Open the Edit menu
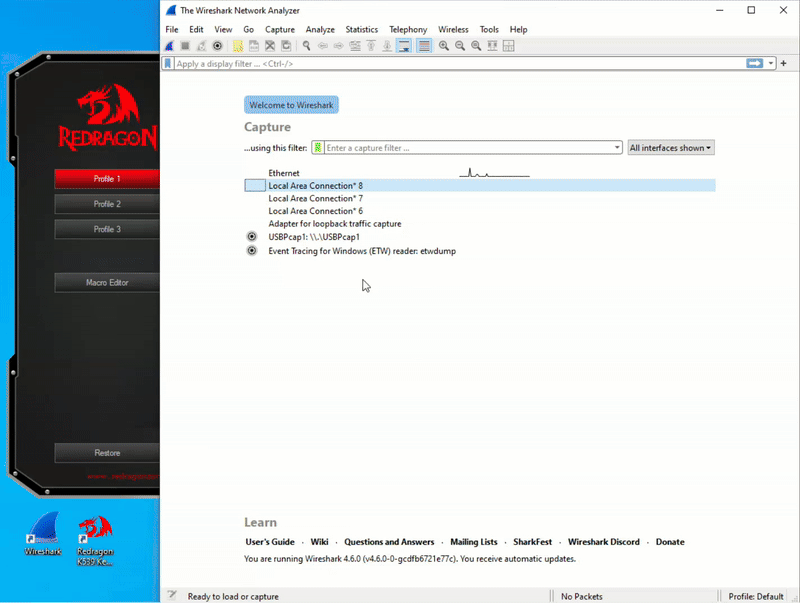800x603 pixels. (196, 30)
